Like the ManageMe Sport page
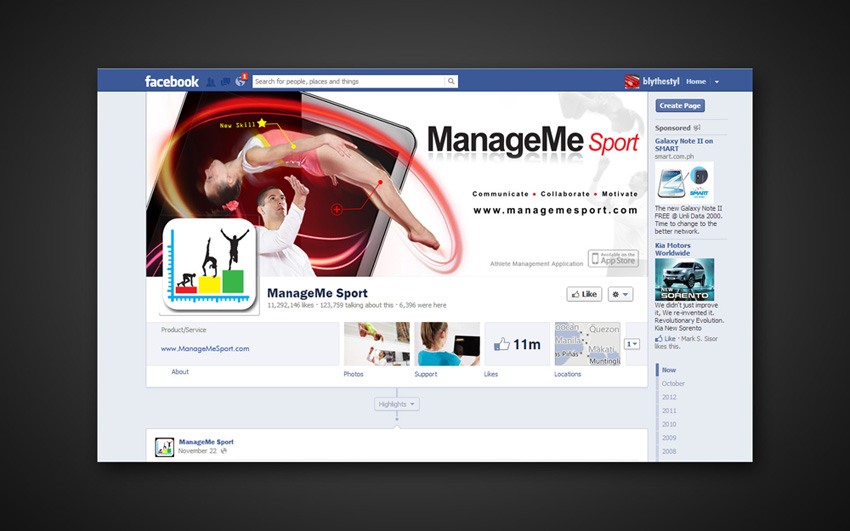Viewport: 850px width, 531px height. [x=584, y=294]
